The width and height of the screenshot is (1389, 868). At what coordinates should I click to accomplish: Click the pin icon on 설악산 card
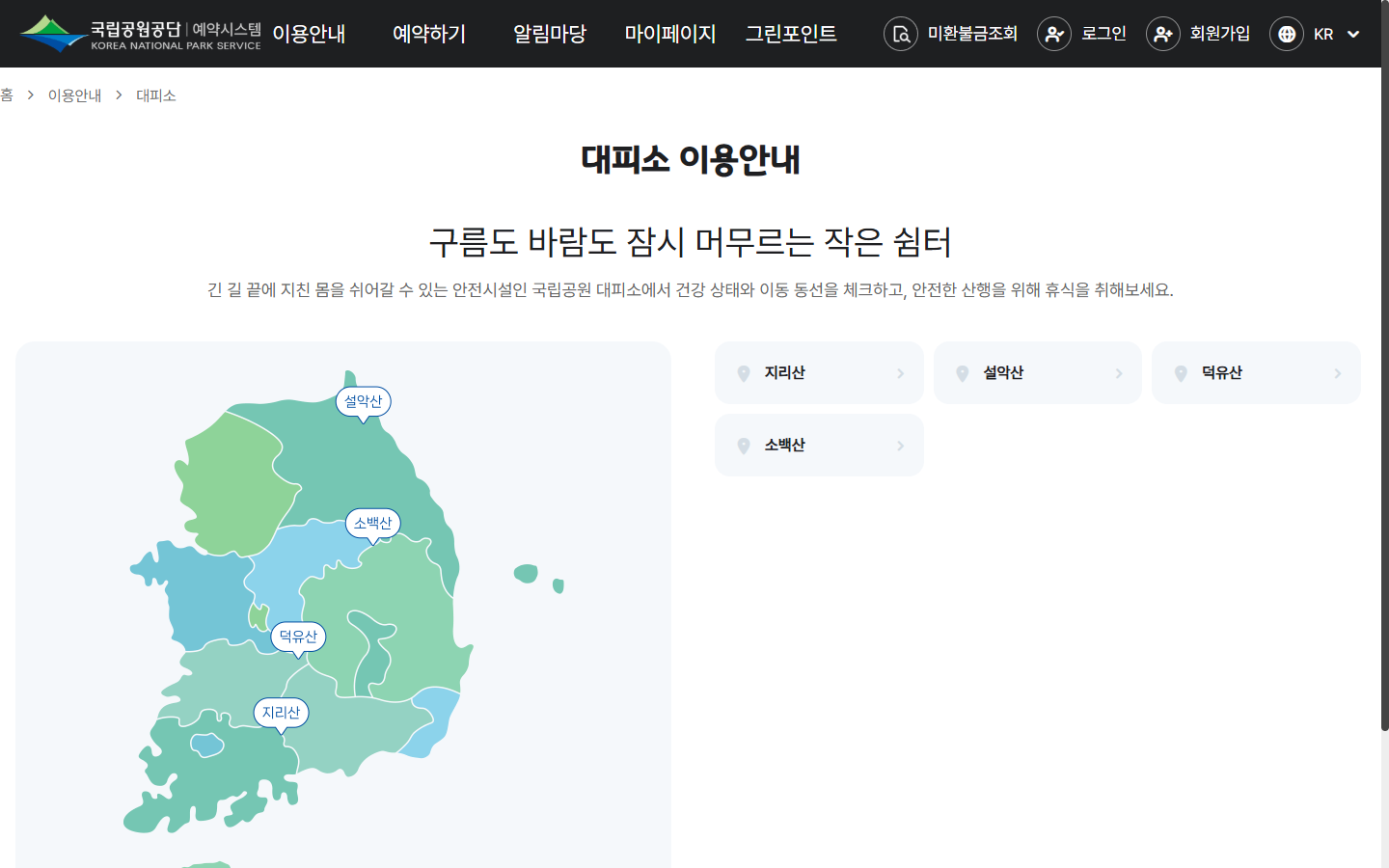click(963, 373)
